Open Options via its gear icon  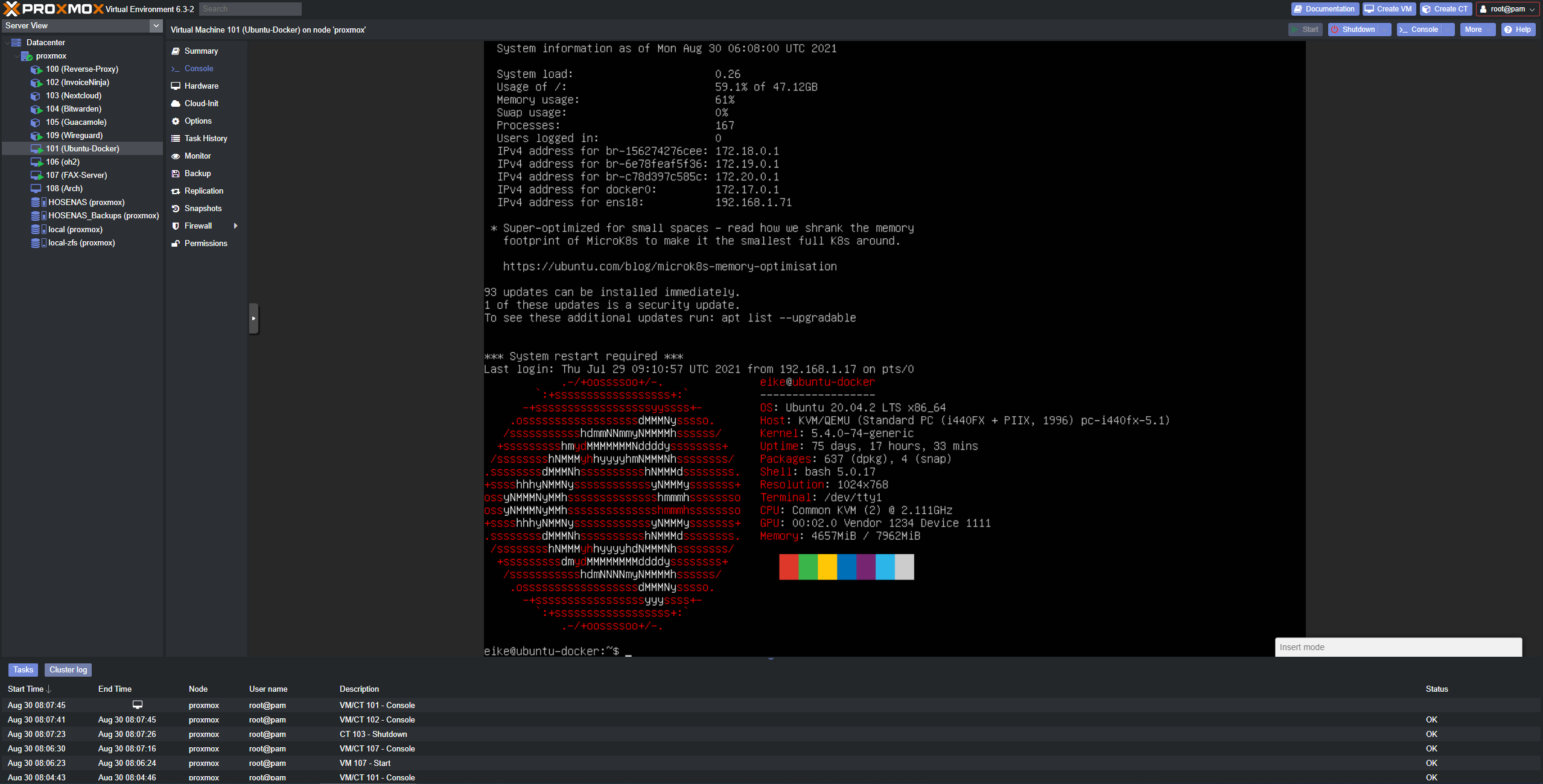pos(176,121)
